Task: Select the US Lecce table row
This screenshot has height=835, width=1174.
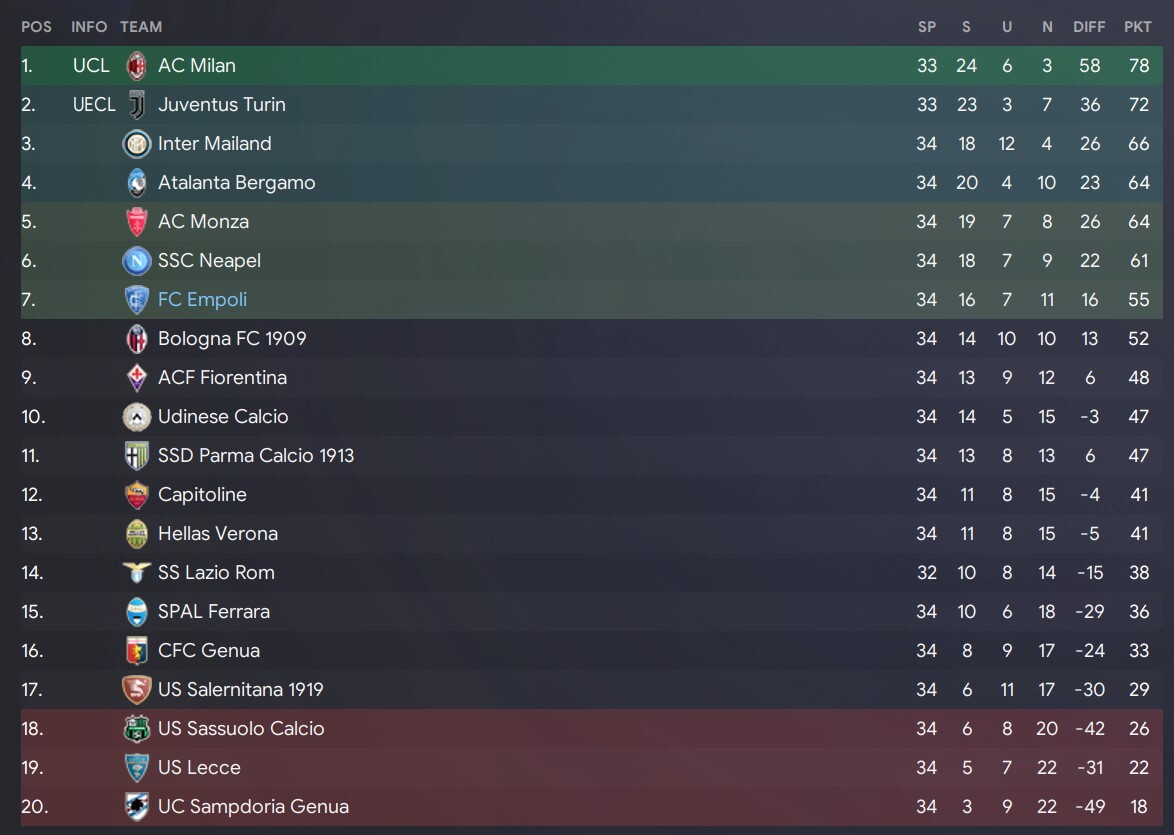Action: pos(591,768)
